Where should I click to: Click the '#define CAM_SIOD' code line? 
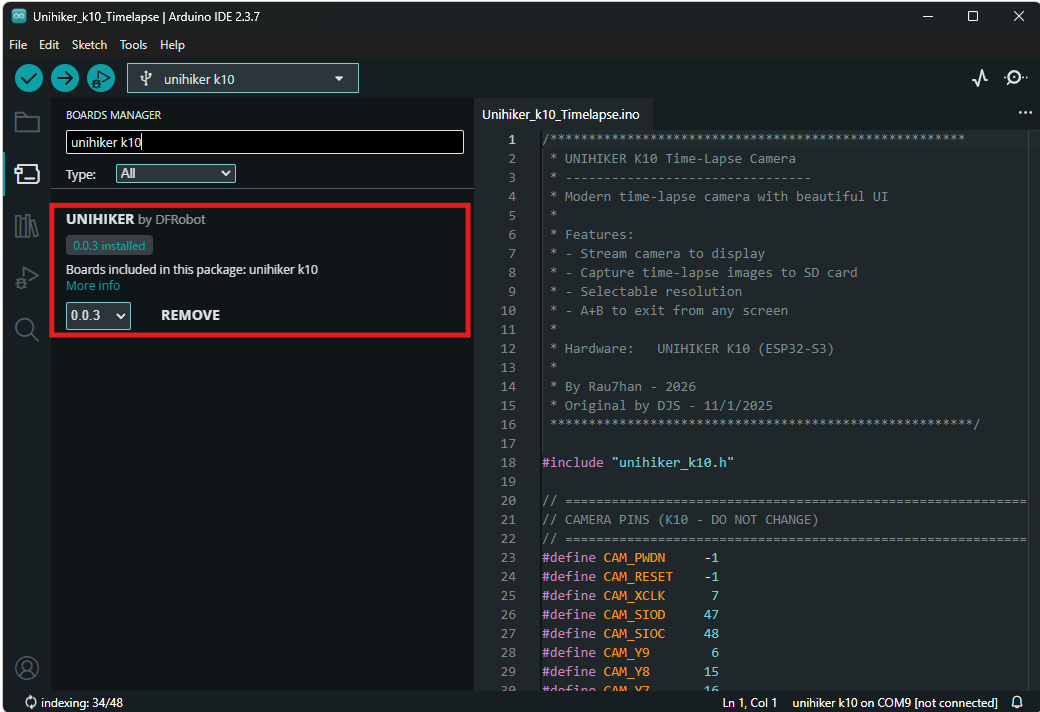coord(630,614)
